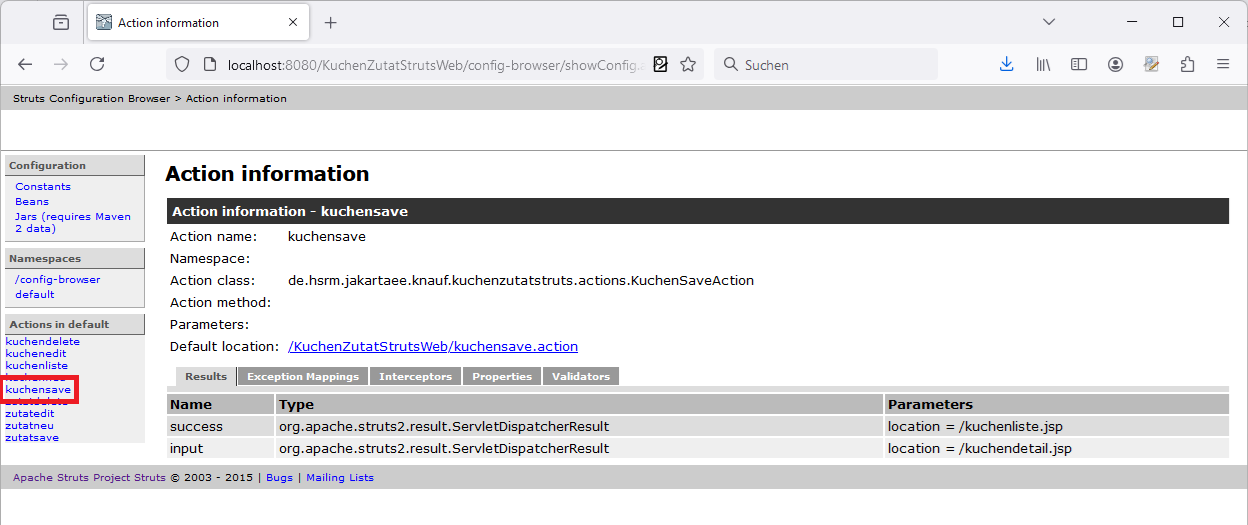Open the kuchendelete action

[43, 342]
